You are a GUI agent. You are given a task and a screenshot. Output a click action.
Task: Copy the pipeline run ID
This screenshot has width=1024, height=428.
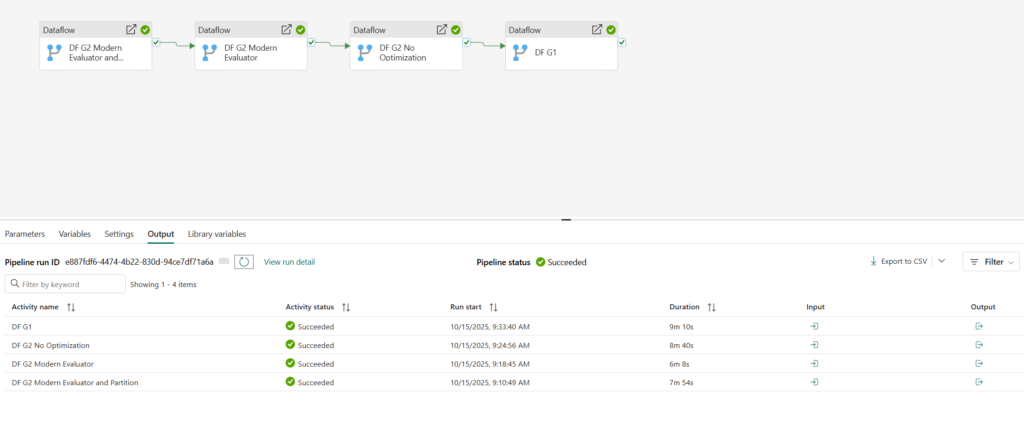tap(224, 262)
